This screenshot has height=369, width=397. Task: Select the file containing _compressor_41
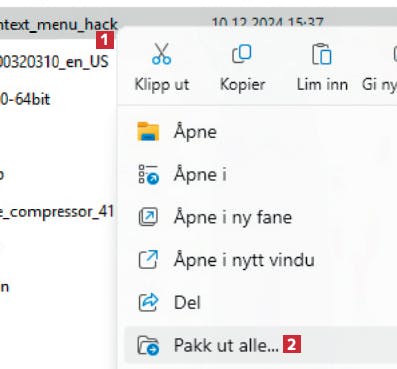[57, 212]
